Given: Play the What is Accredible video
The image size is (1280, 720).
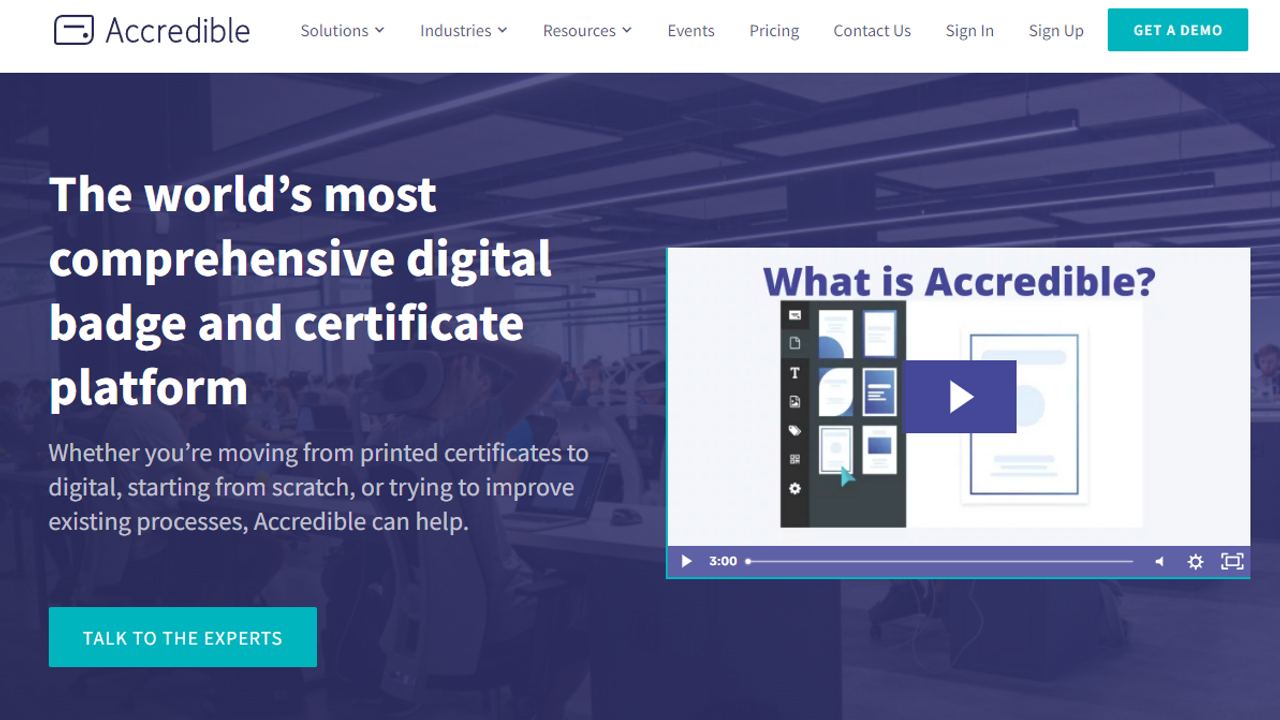Looking at the screenshot, I should tap(960, 397).
